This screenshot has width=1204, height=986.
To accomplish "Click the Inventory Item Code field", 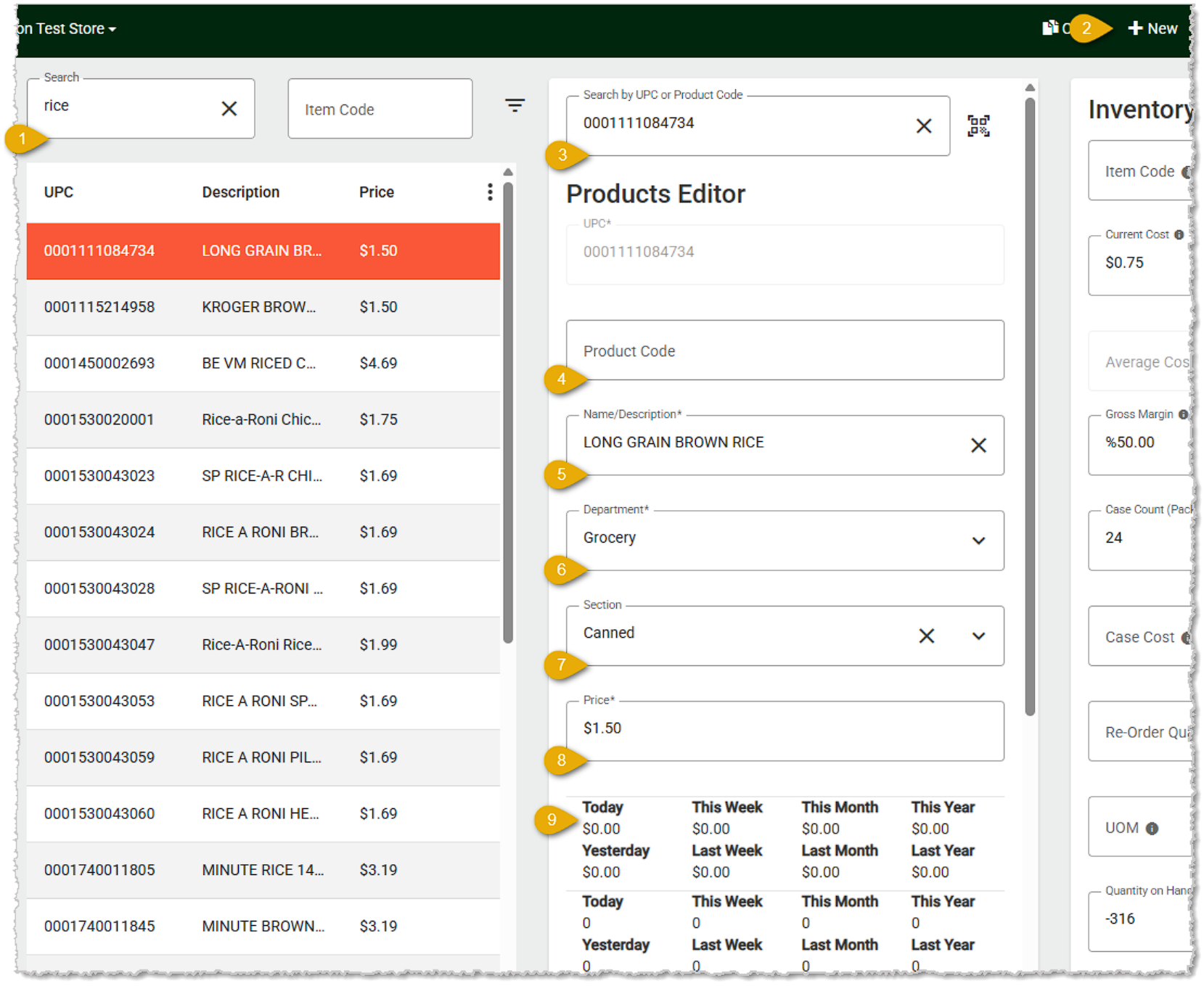I will (1139, 171).
